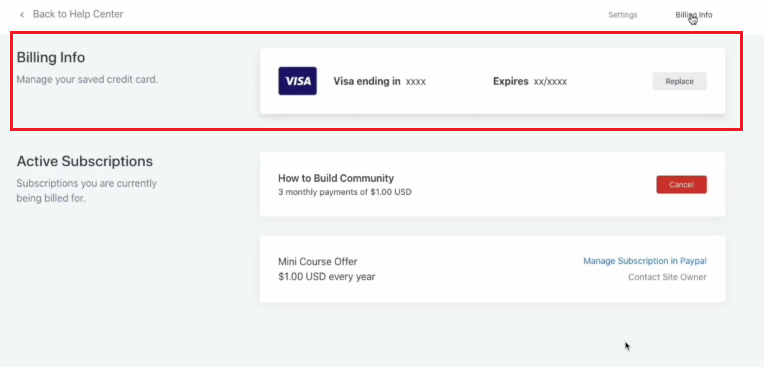
Task: Click the 3 monthly payments text
Action: pyautogui.click(x=344, y=192)
